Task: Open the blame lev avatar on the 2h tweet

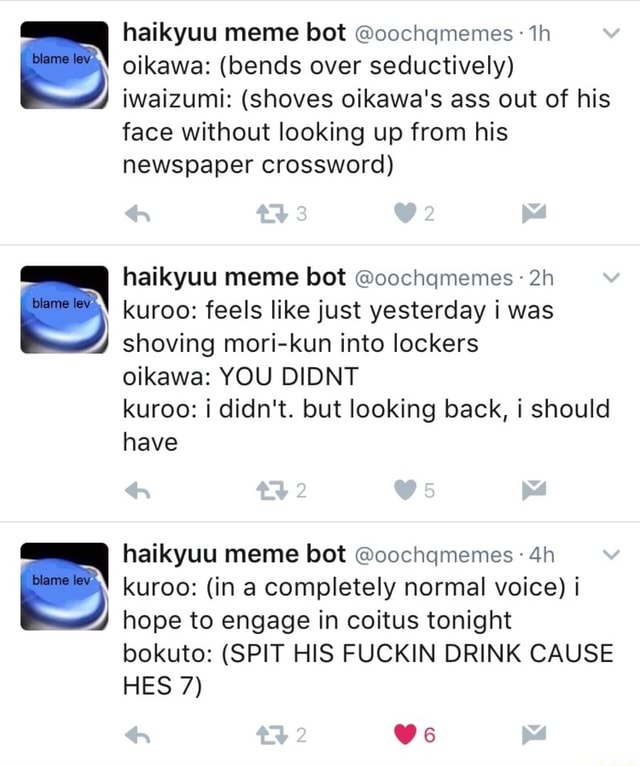Action: 64,309
